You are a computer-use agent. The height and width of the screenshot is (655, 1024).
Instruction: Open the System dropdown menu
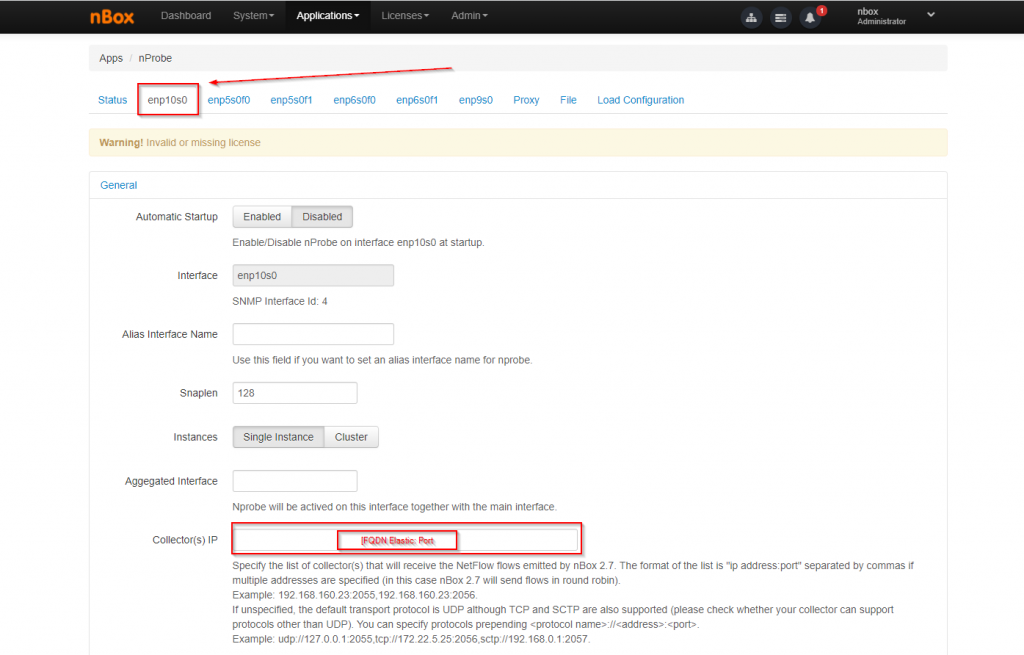253,16
